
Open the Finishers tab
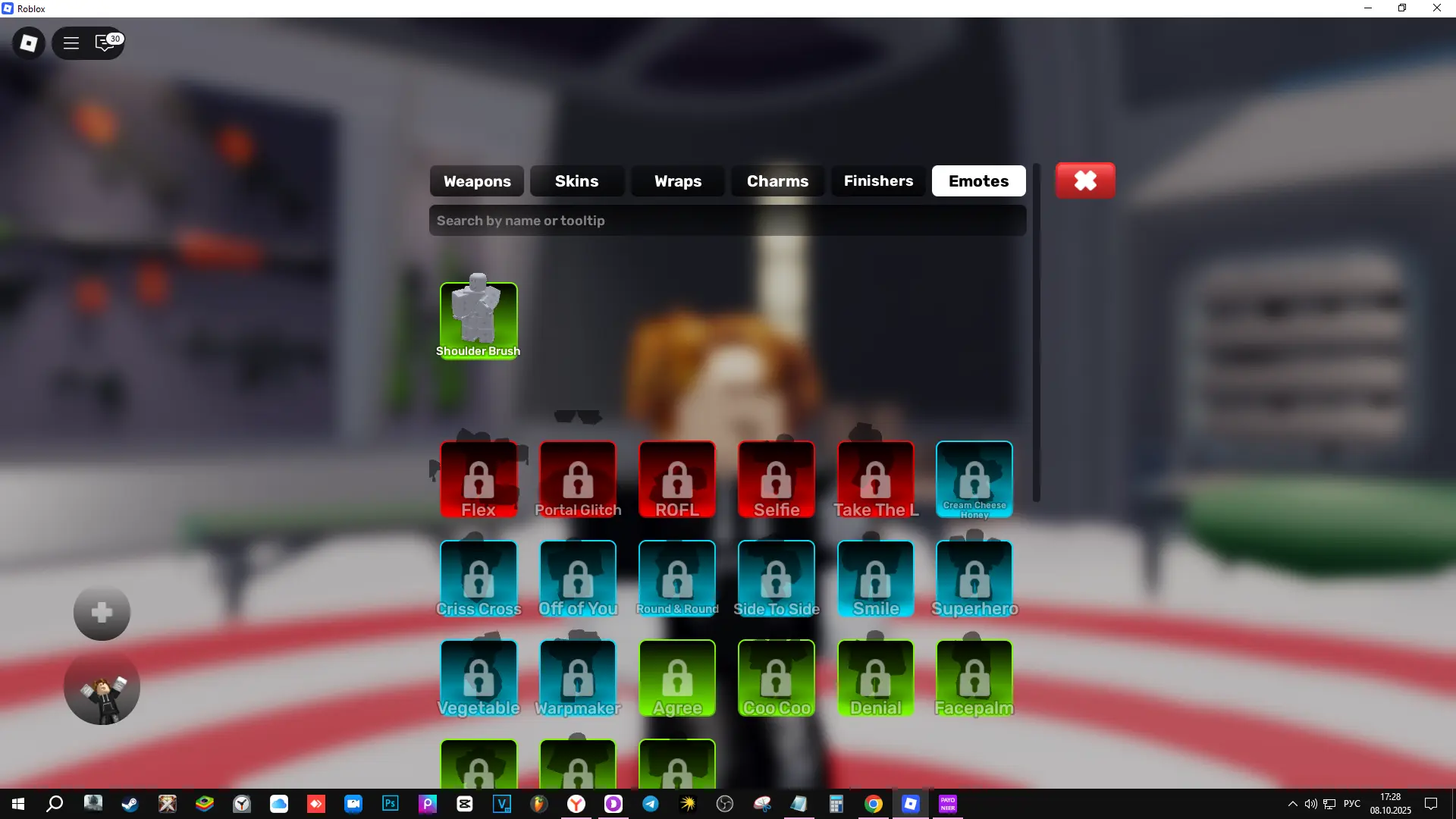[x=878, y=181]
